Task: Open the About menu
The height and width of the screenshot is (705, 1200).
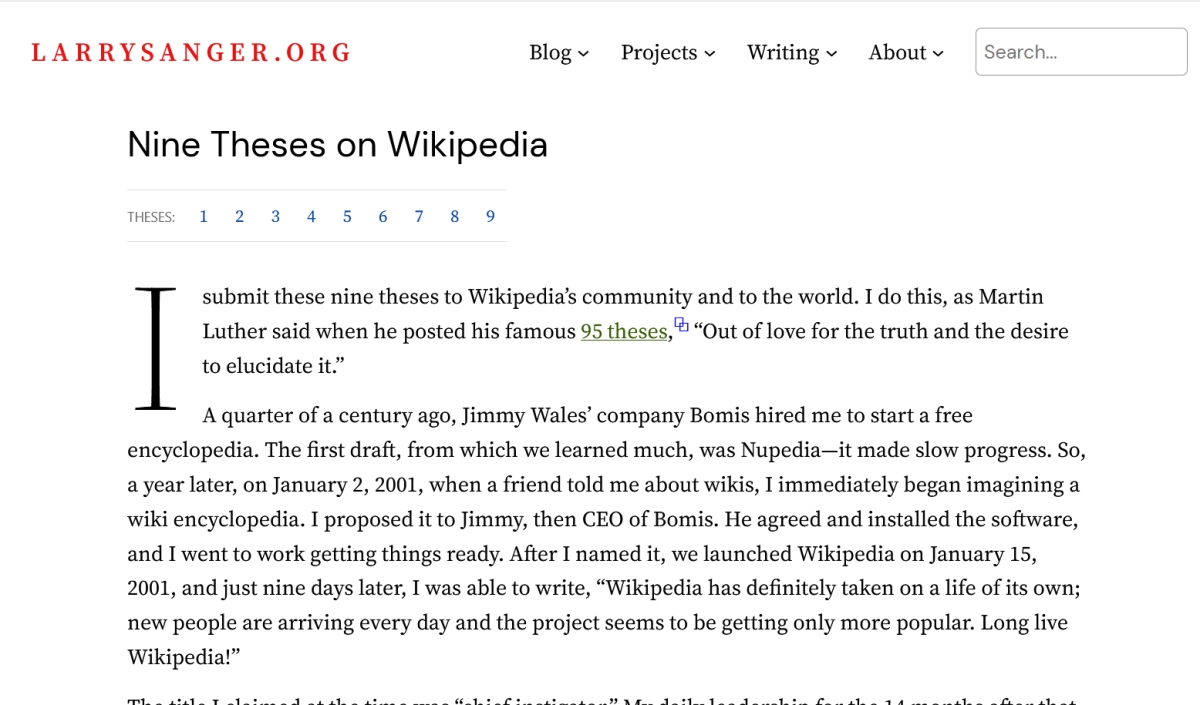Action: tap(897, 53)
